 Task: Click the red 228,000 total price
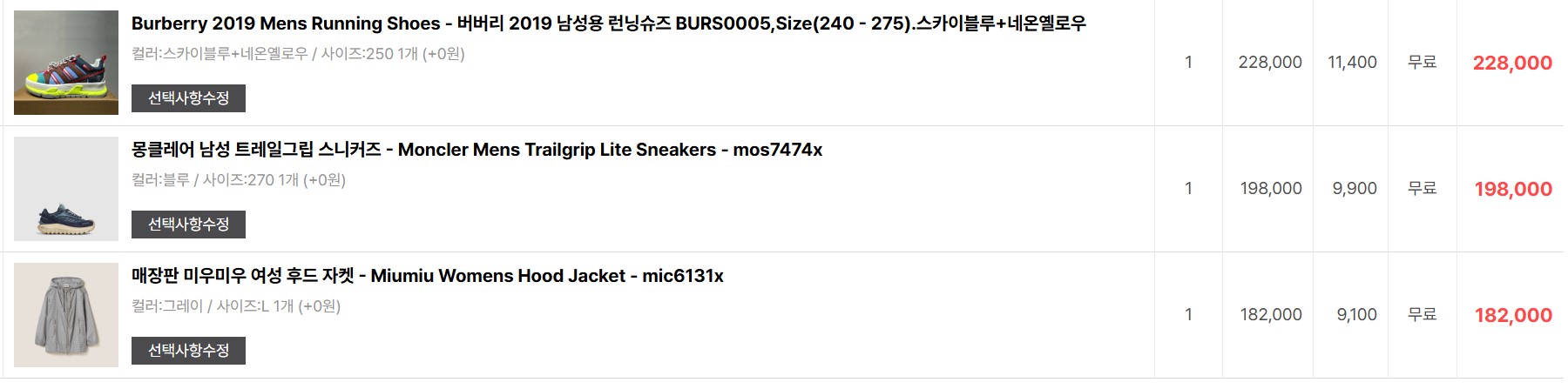click(x=1512, y=63)
